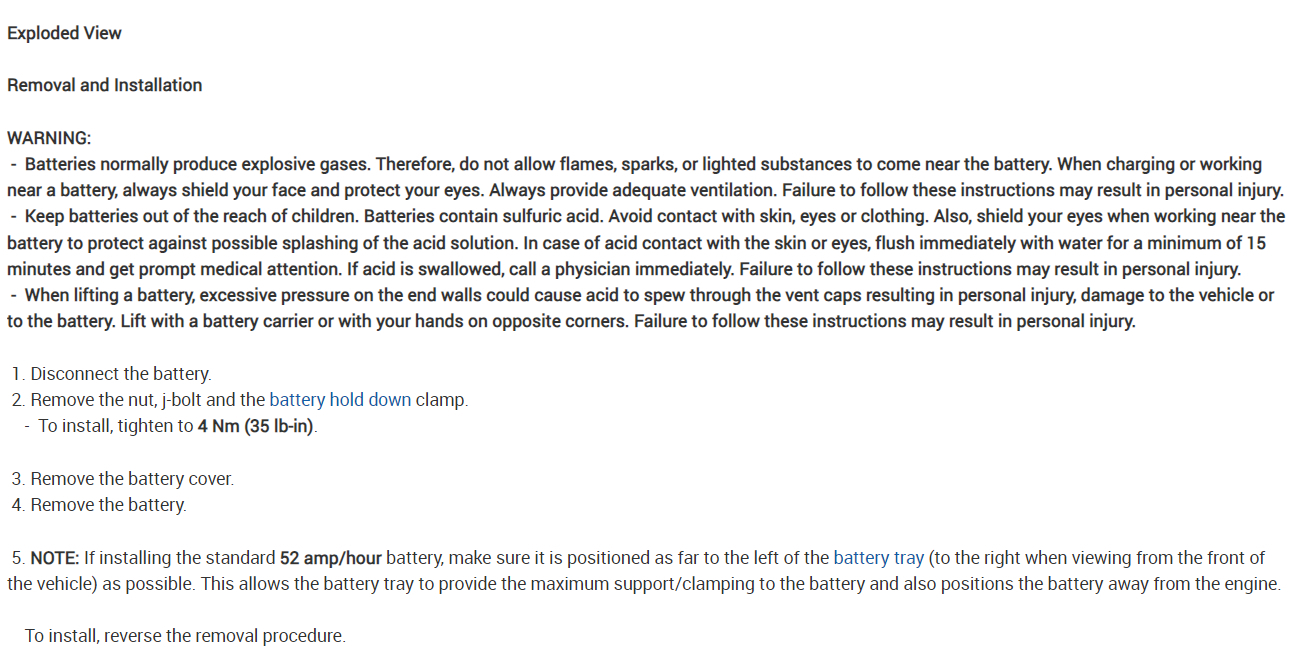
Task: Click step 1 Disconnect the battery
Action: point(120,374)
